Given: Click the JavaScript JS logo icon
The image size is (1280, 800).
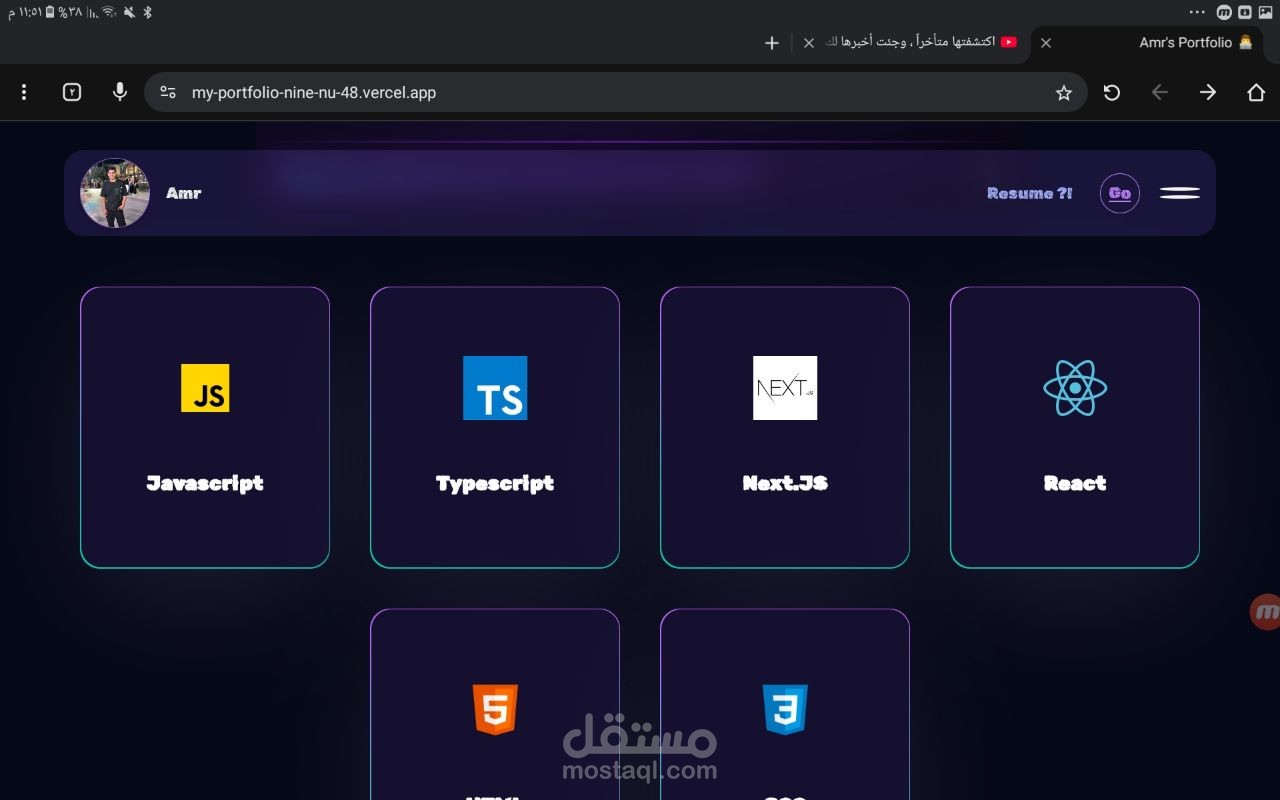Looking at the screenshot, I should click(x=205, y=388).
